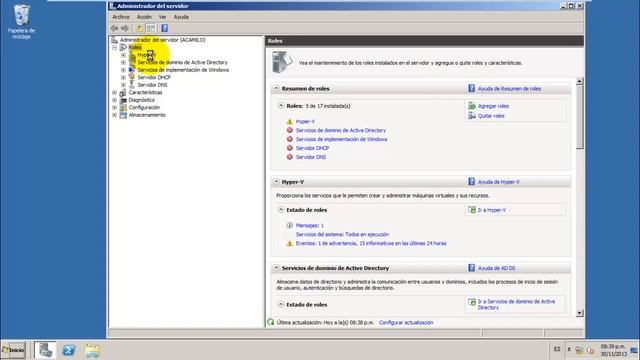Open Papelera de reciclaje desktop icon
Screen dimensions: 640x360
(21, 21)
